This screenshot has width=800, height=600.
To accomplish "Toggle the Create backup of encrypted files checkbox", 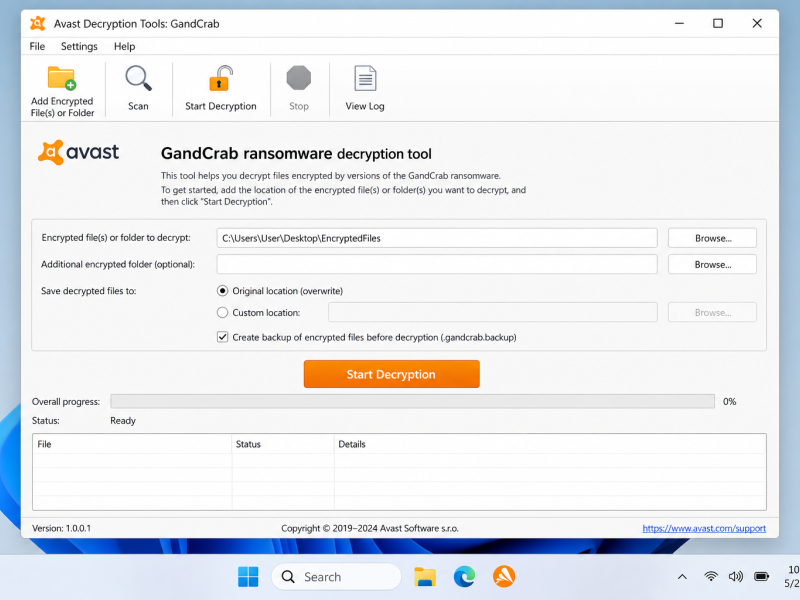I will [222, 337].
